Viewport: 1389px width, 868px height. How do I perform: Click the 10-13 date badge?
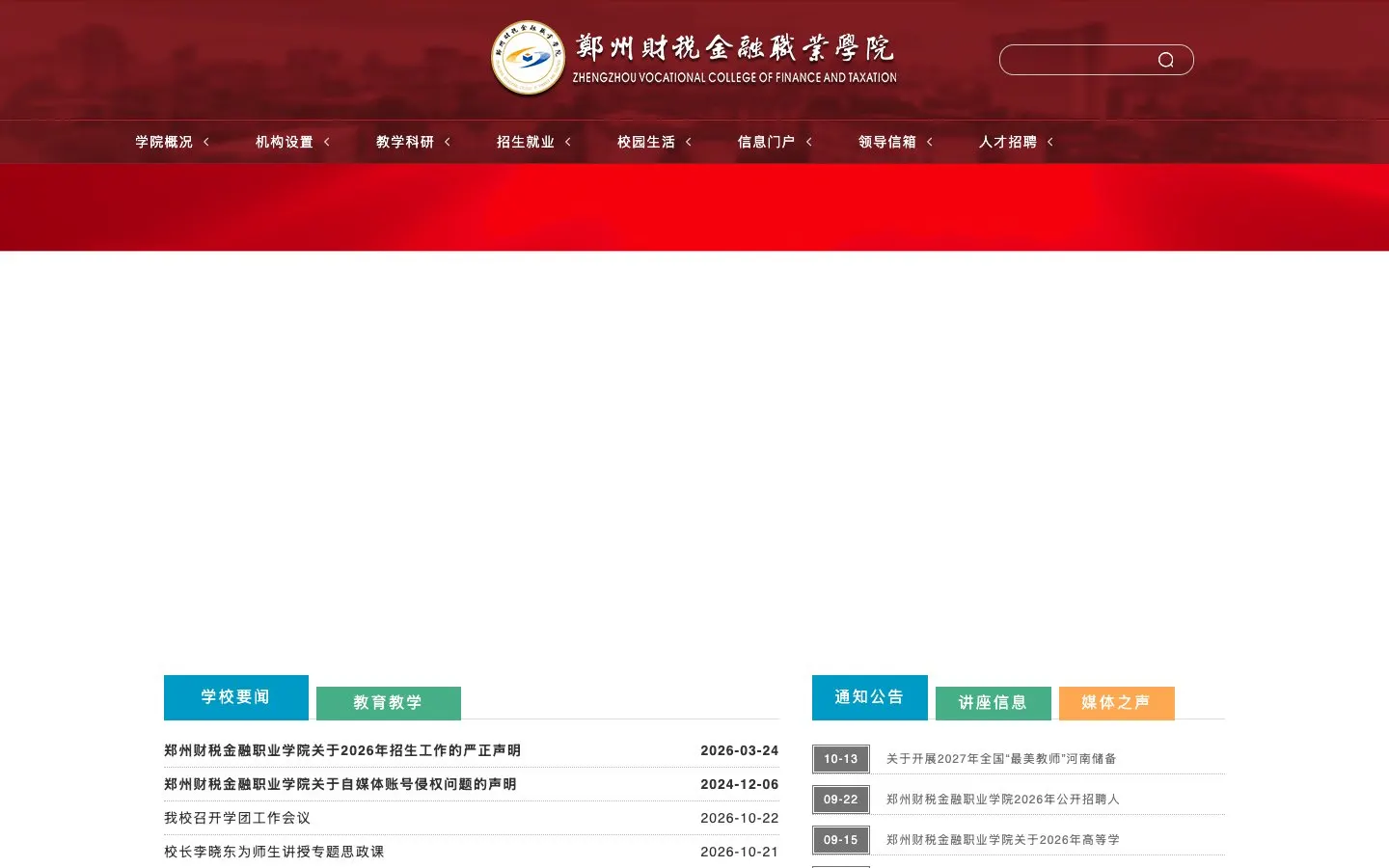click(841, 759)
